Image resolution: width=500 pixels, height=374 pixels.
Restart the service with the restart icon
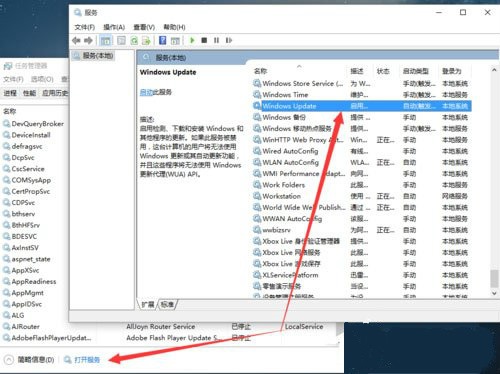pyautogui.click(x=229, y=40)
